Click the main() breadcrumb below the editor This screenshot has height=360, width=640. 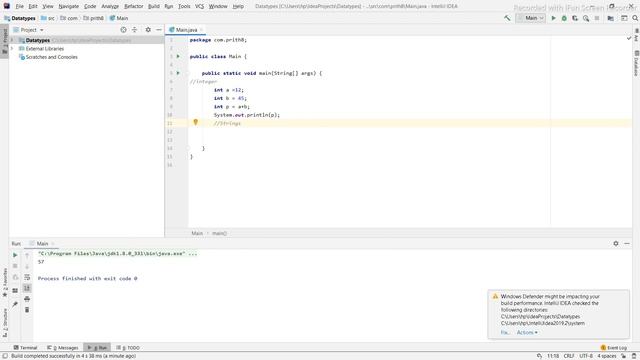pyautogui.click(x=219, y=233)
